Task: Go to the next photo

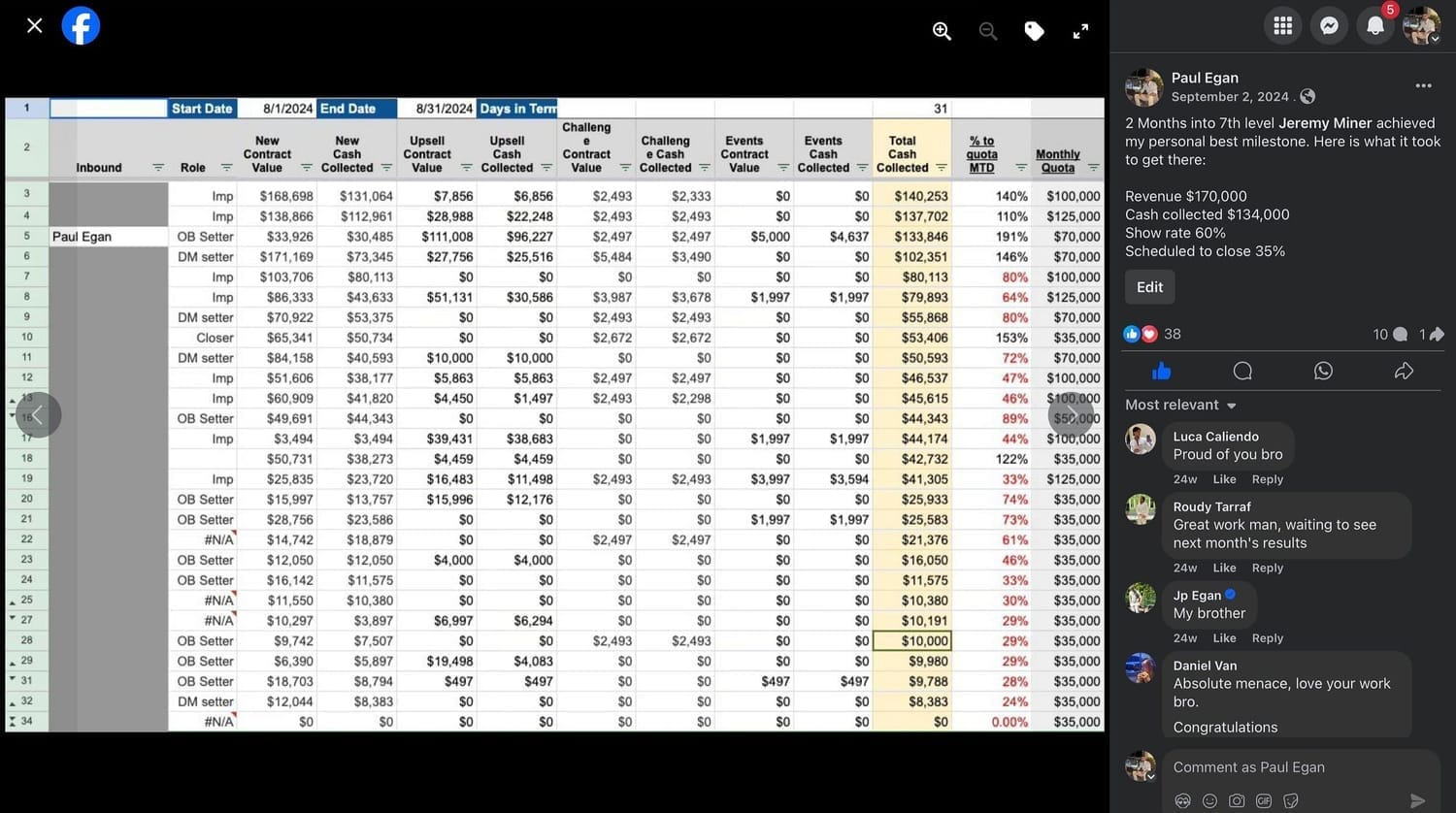Action: (x=1072, y=415)
